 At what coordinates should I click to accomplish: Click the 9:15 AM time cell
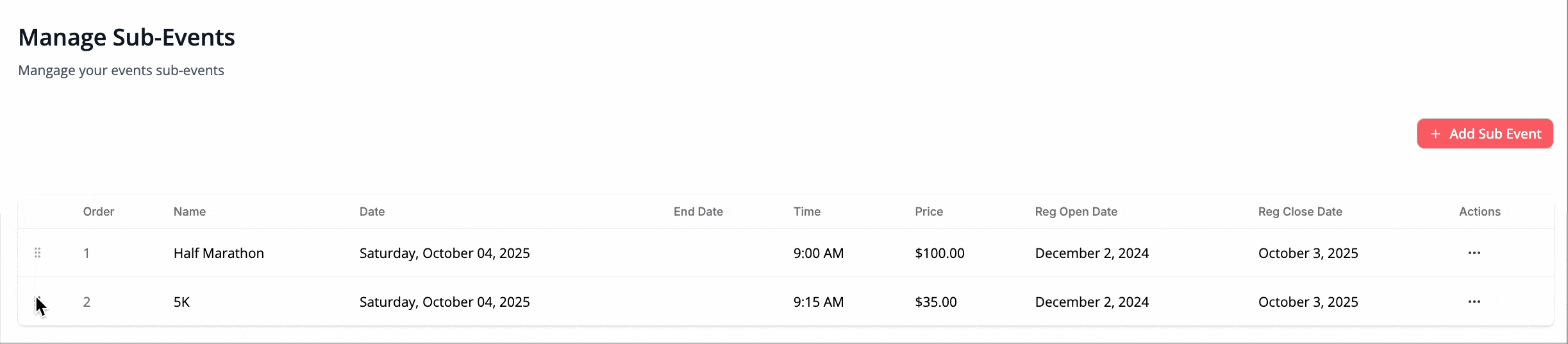[818, 302]
